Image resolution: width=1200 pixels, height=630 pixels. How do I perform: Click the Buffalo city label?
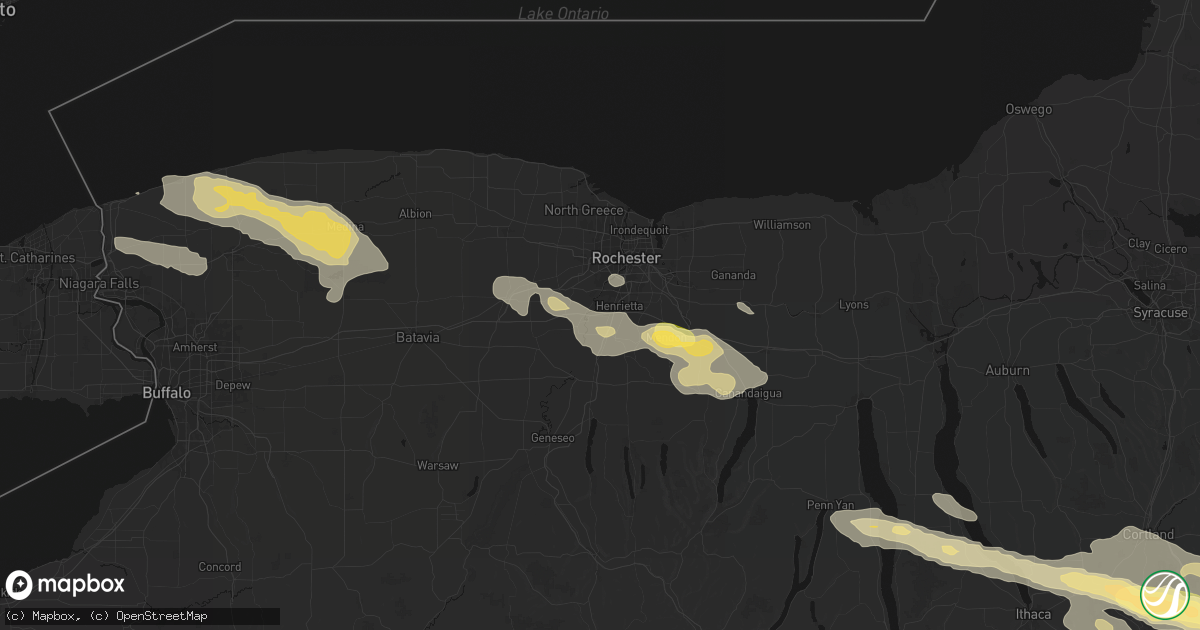coord(166,393)
